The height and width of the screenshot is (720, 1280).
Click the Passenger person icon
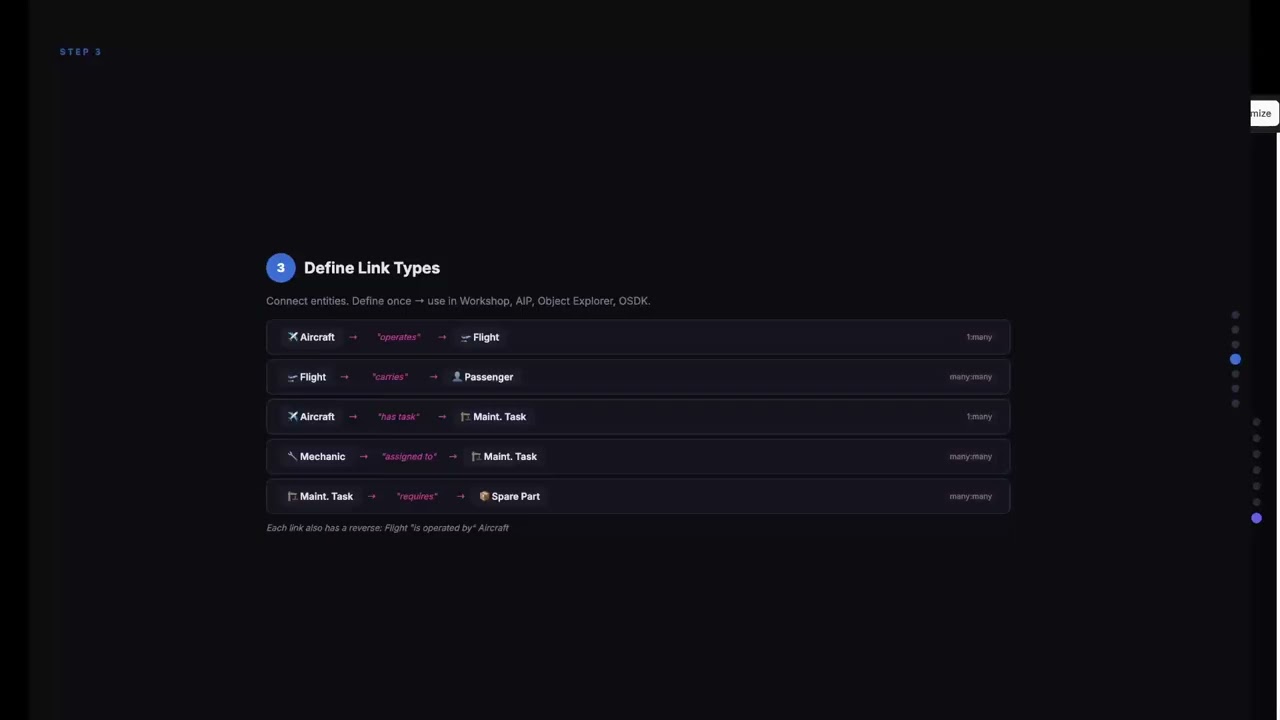(457, 377)
